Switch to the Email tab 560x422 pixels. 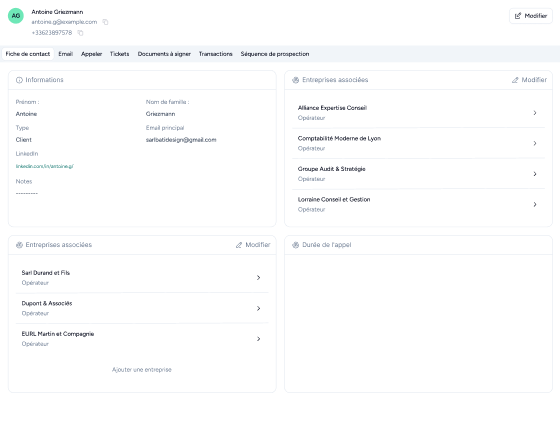click(66, 54)
